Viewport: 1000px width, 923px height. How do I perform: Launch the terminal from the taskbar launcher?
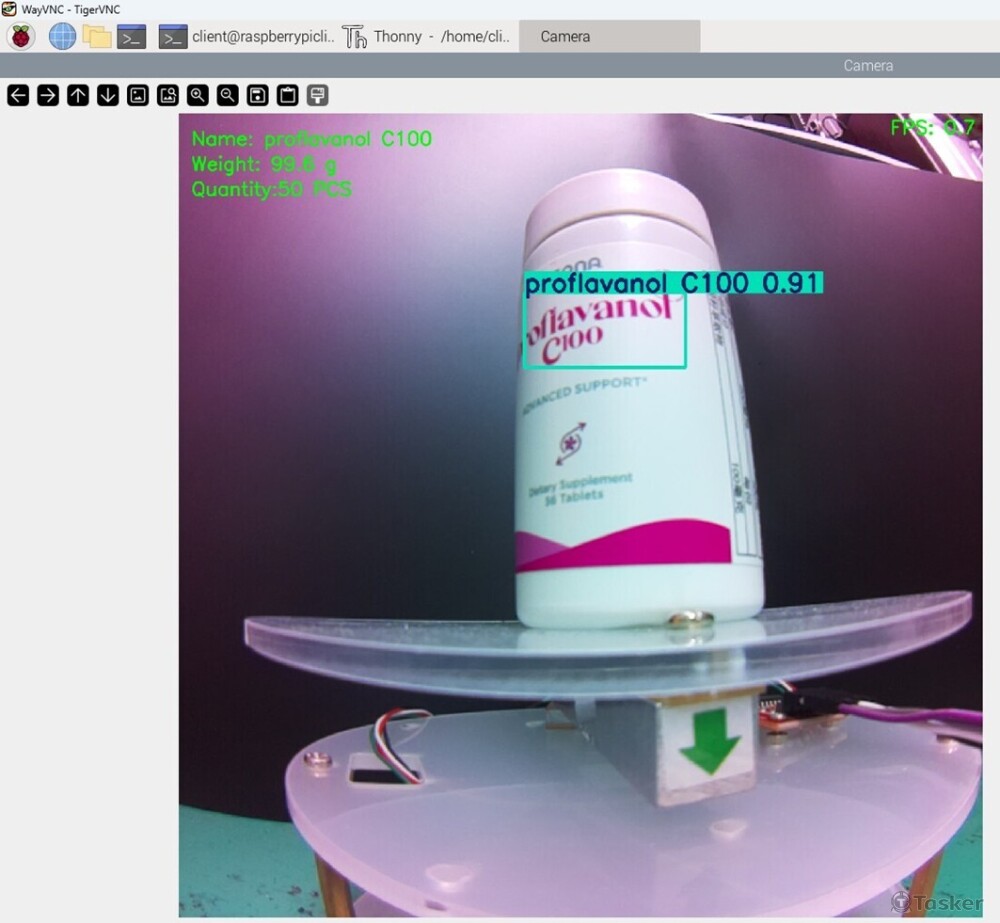click(x=131, y=37)
